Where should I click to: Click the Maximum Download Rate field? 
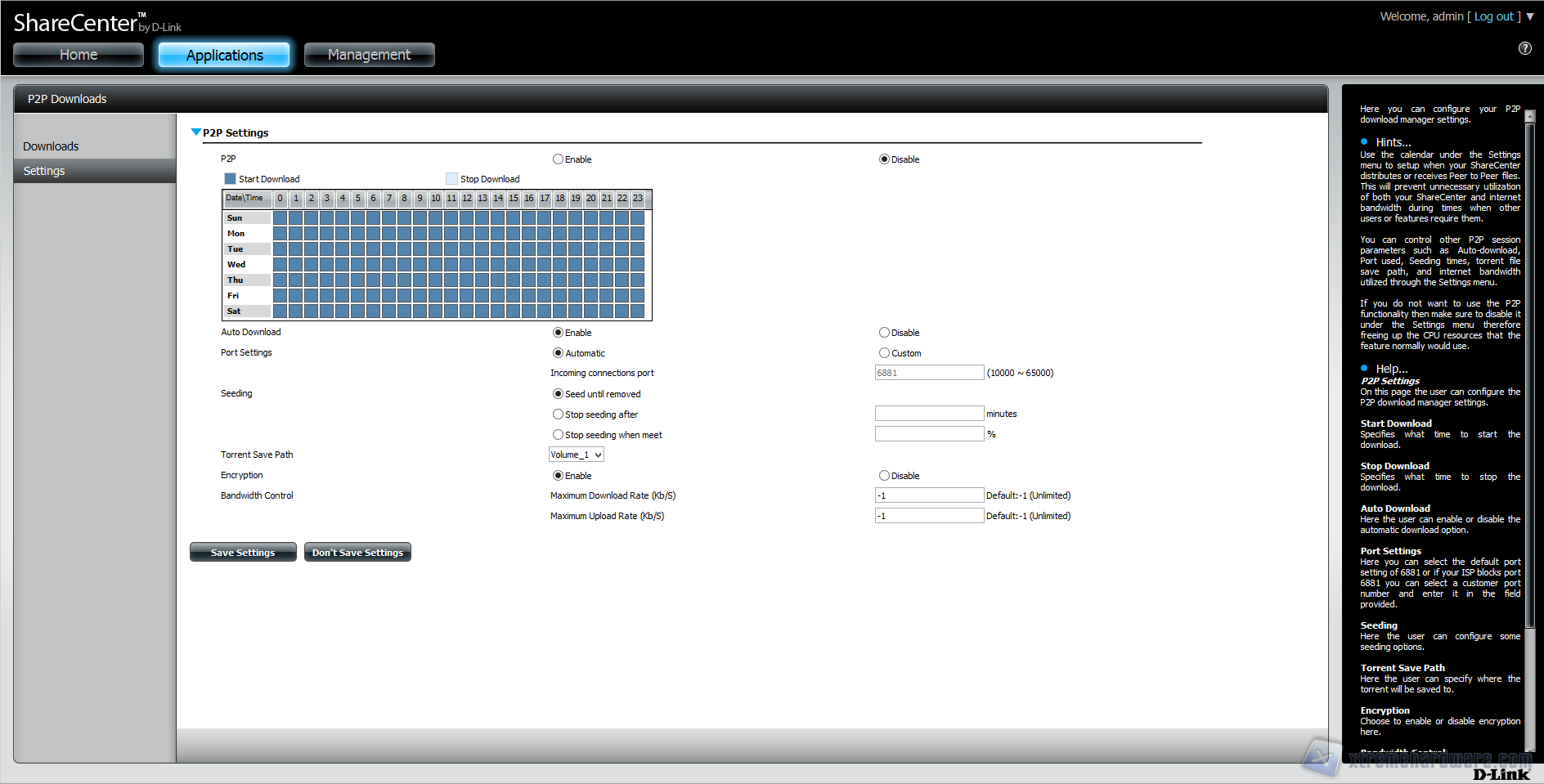point(929,495)
